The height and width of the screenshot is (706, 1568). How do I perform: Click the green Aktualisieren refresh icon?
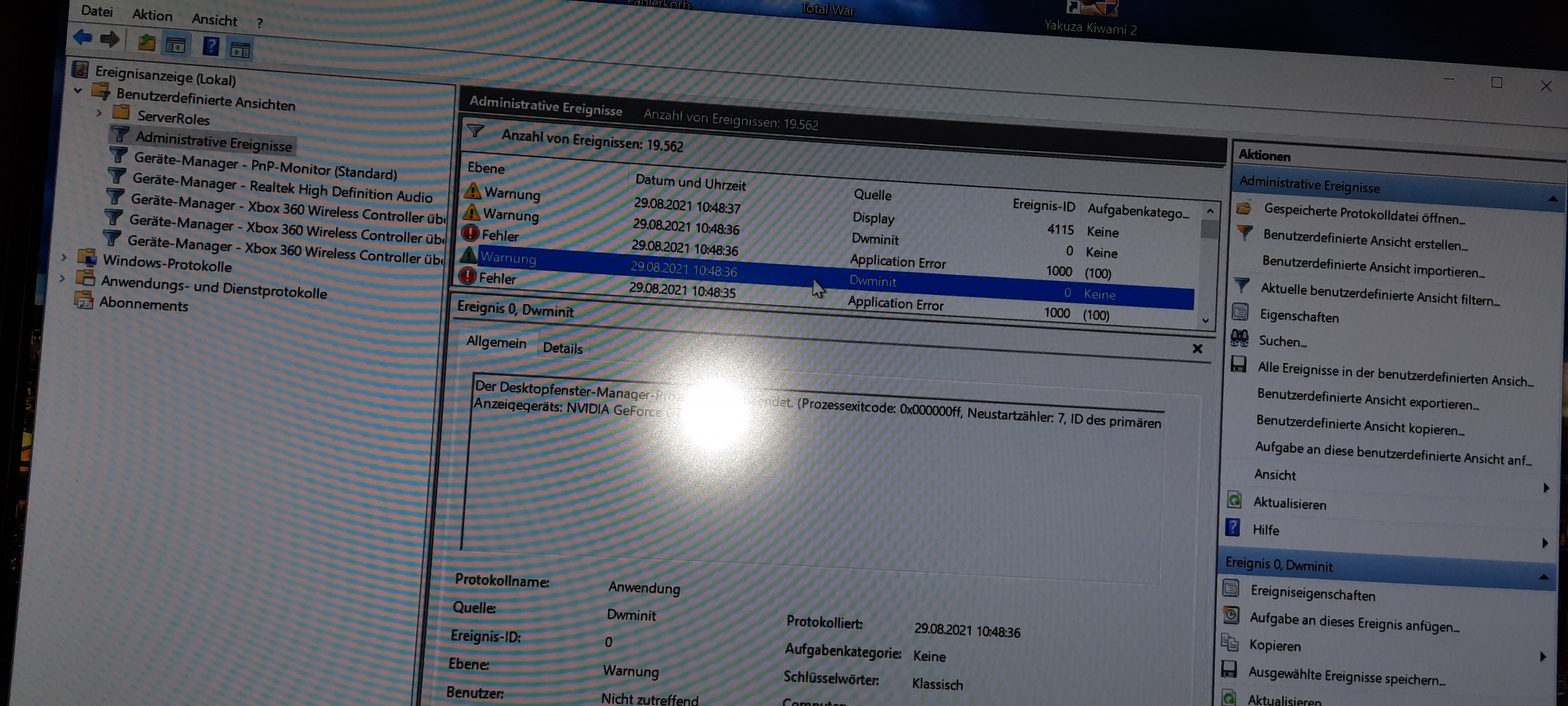pos(1234,500)
